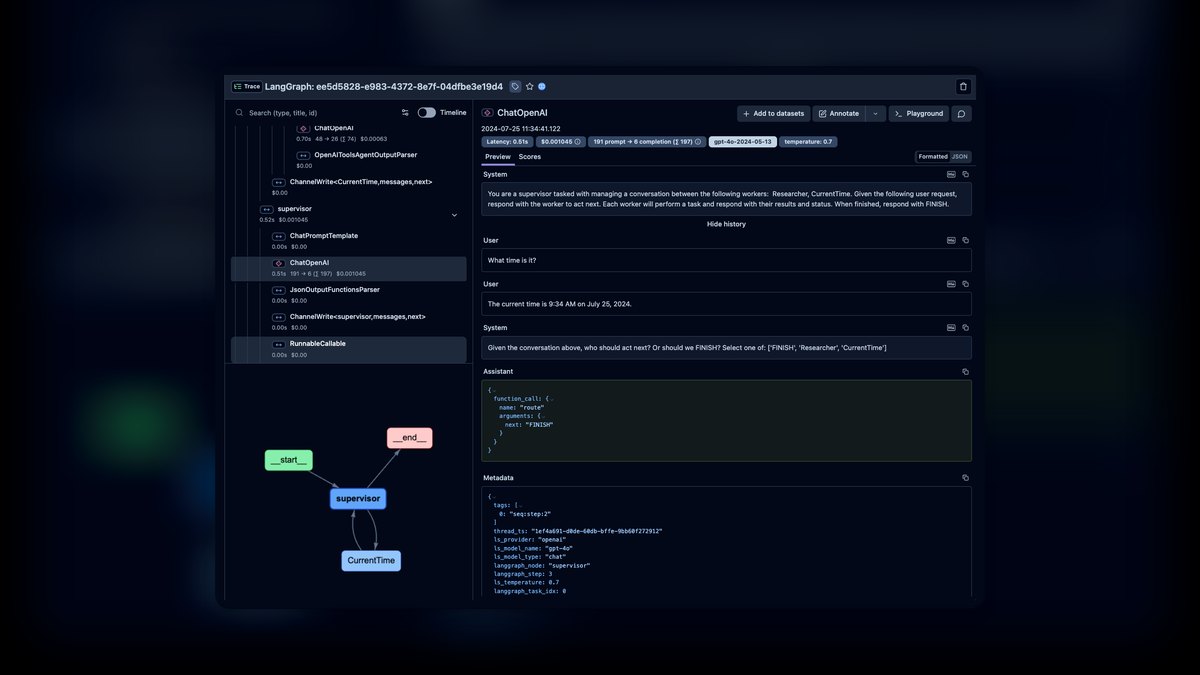1200x675 pixels.
Task: Select the highlighted ChatOpenAI run row
Action: pos(348,268)
